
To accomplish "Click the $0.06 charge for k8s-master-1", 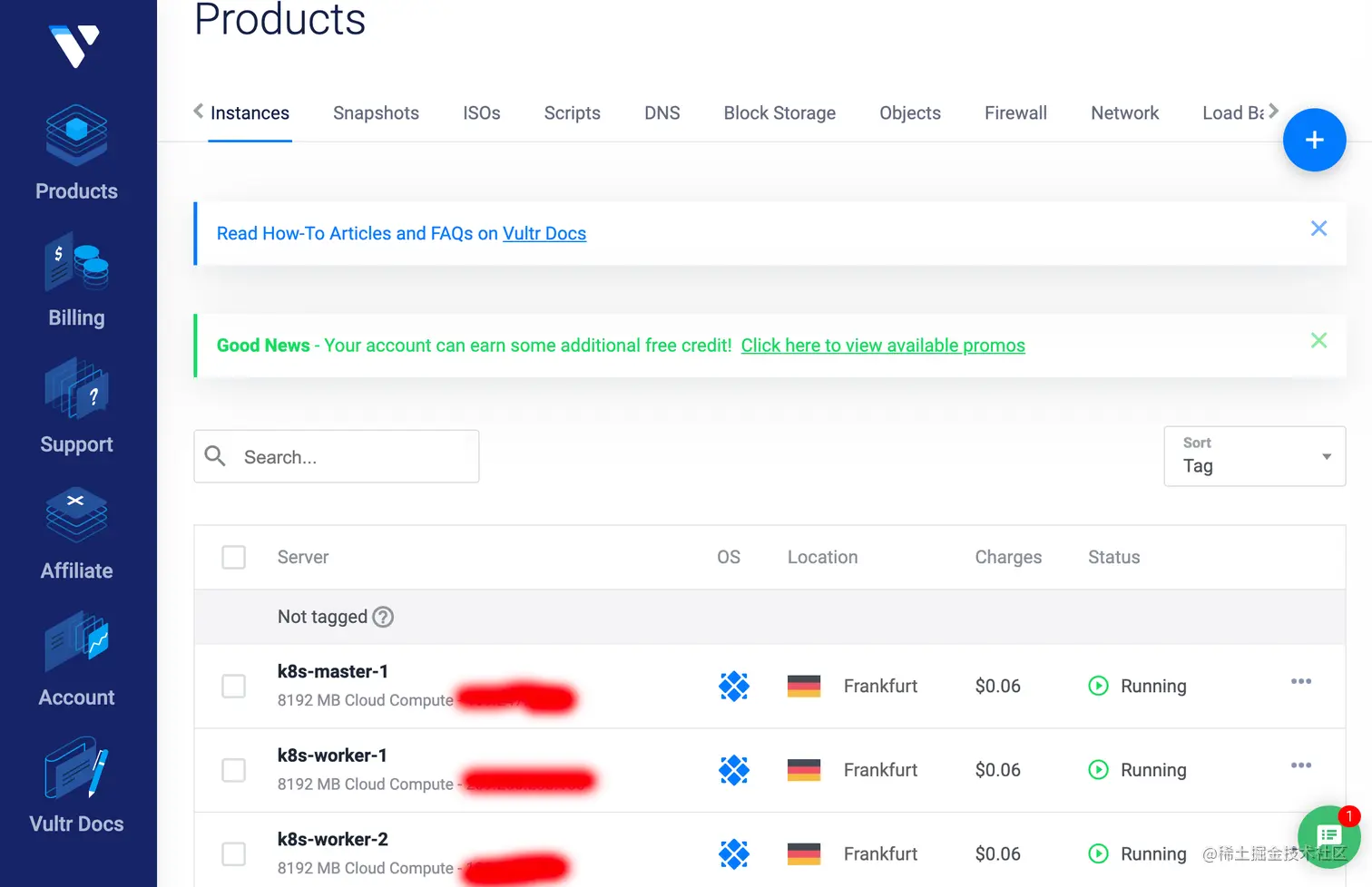I will pos(998,687).
